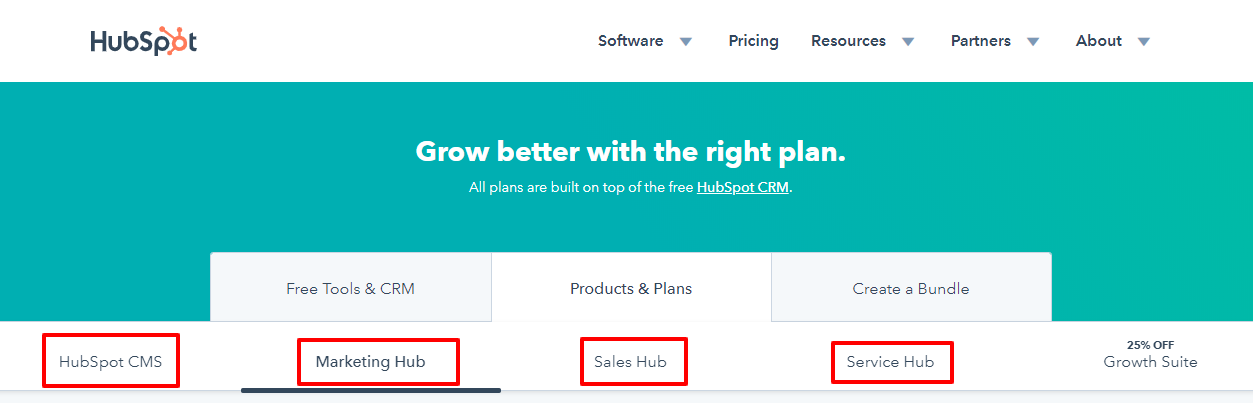Expand the arrow beside About
Viewport: 1253px width, 403px height.
point(1144,42)
